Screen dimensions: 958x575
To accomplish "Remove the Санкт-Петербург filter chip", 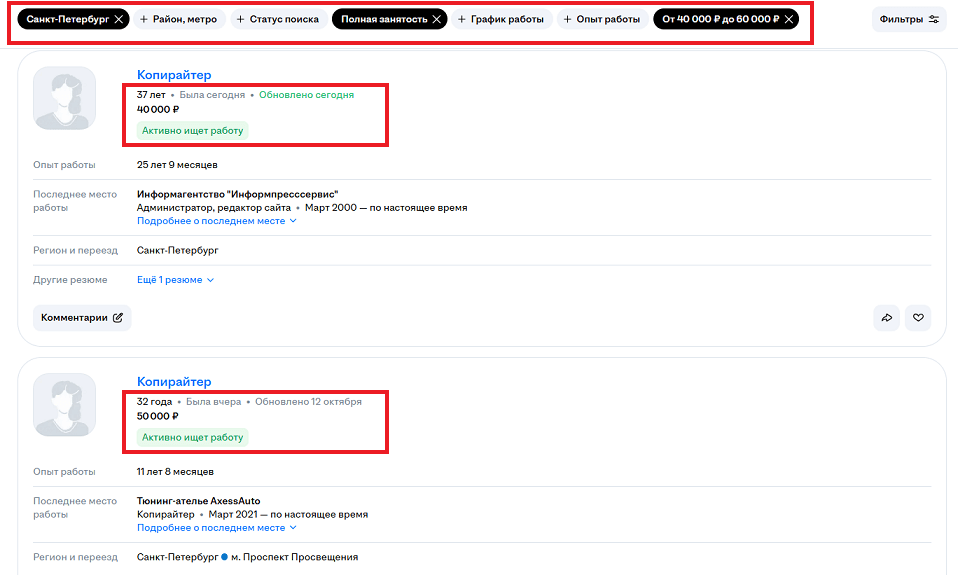I will click(x=119, y=19).
